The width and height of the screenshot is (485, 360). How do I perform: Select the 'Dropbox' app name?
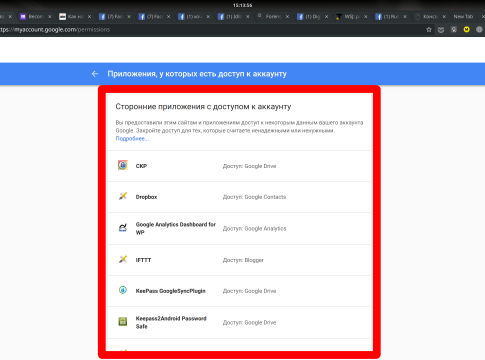[146, 197]
